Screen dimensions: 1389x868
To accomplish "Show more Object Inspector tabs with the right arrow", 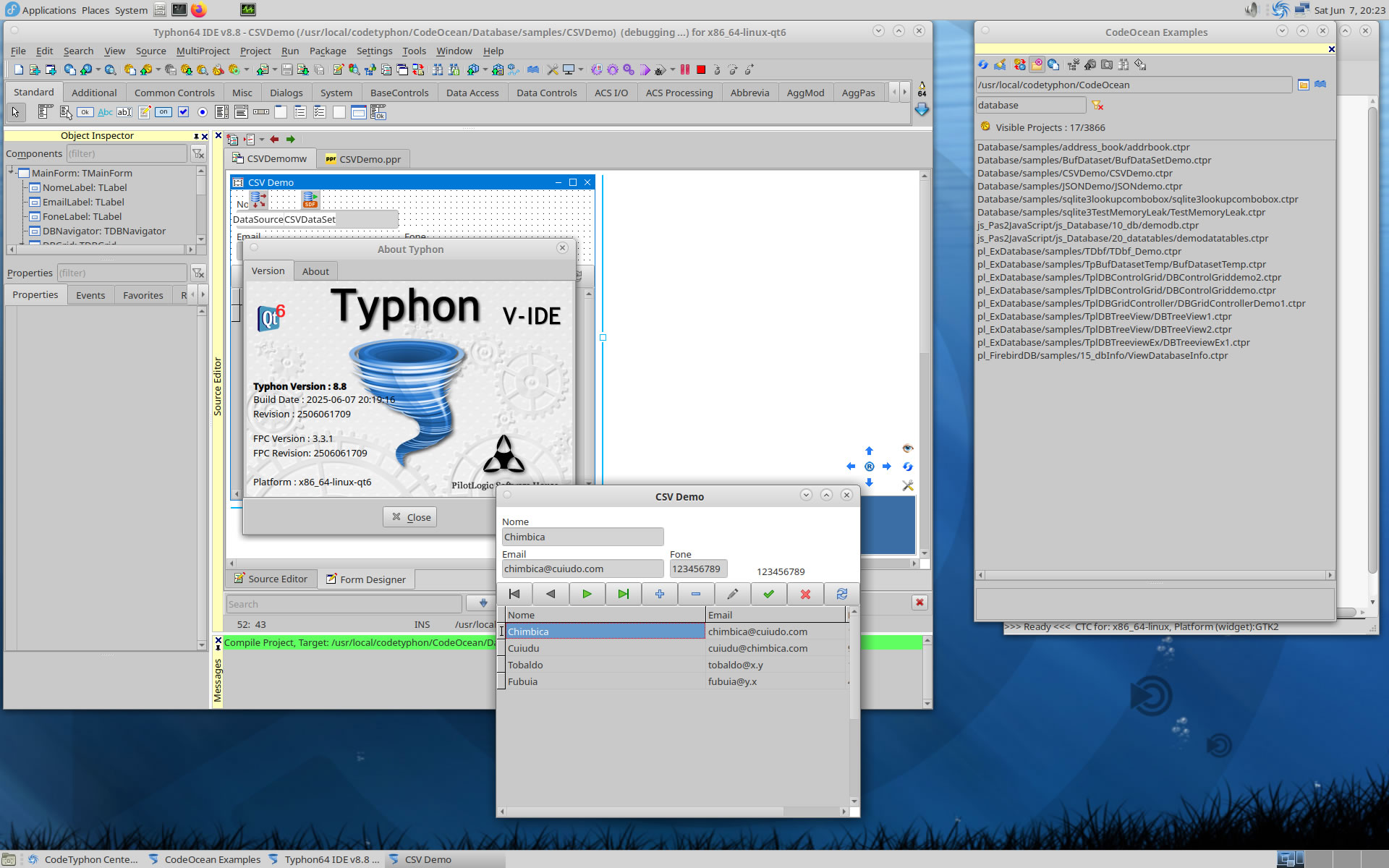I will coord(203,294).
